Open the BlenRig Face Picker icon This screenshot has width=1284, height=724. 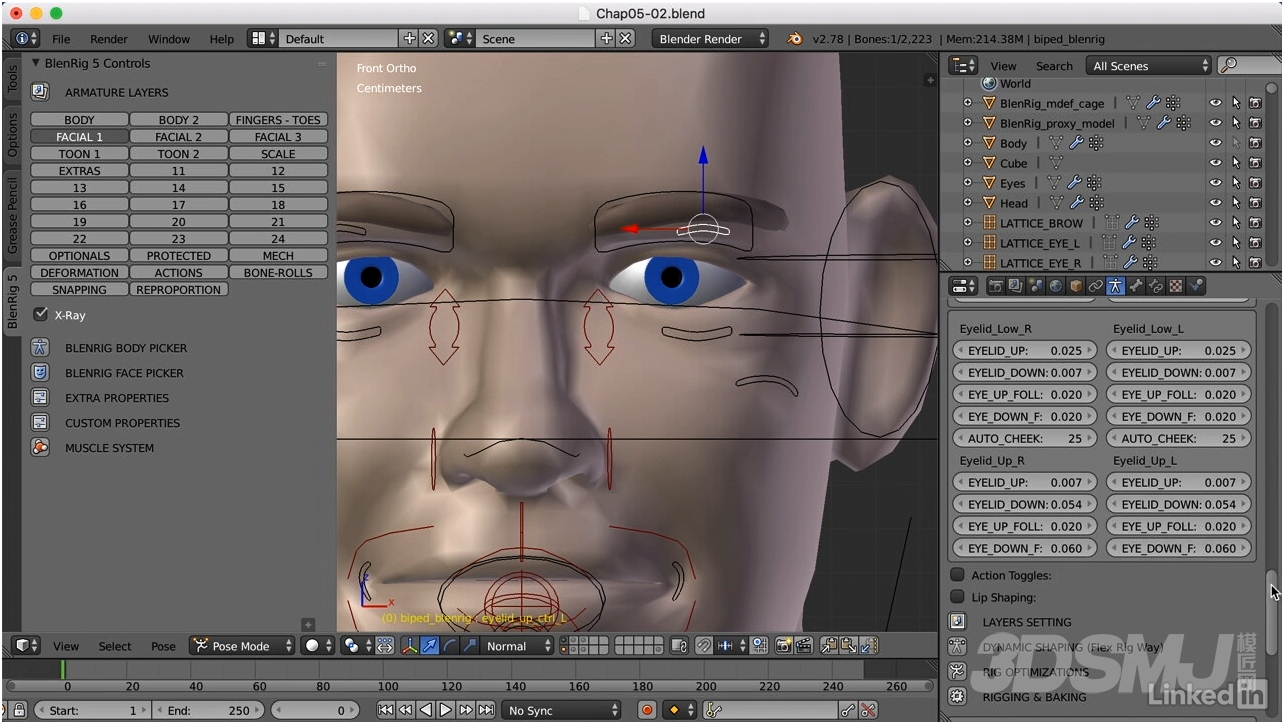click(40, 373)
